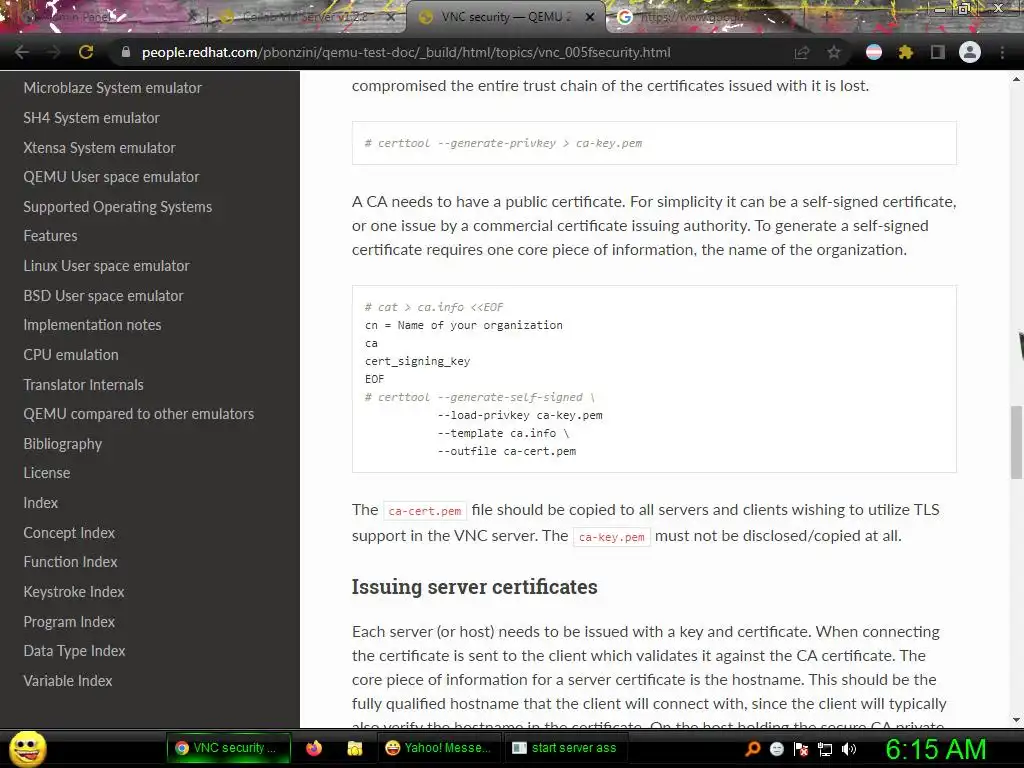
Task: Switch to VNC security taskbar window
Action: [x=229, y=748]
